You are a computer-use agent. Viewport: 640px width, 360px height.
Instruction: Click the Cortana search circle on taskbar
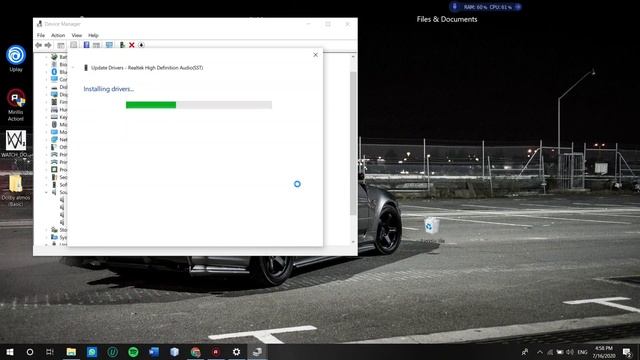[30, 352]
